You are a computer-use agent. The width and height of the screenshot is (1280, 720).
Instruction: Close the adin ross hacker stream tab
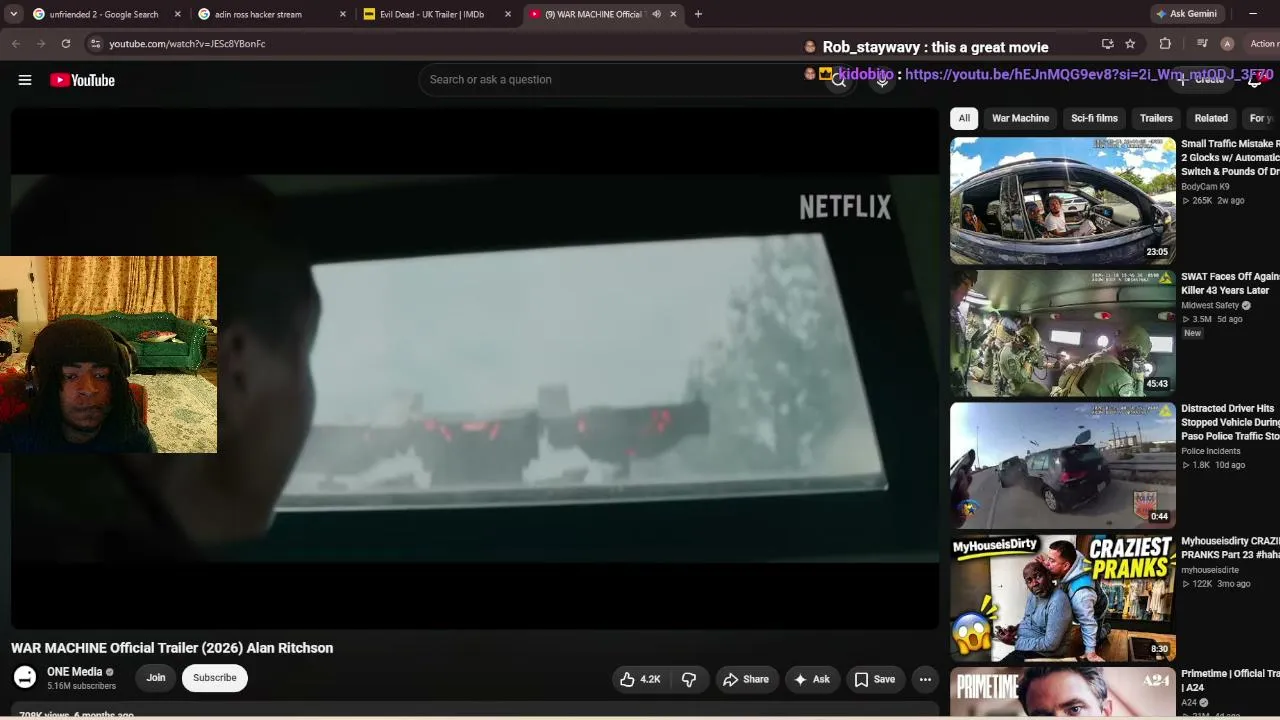(343, 14)
